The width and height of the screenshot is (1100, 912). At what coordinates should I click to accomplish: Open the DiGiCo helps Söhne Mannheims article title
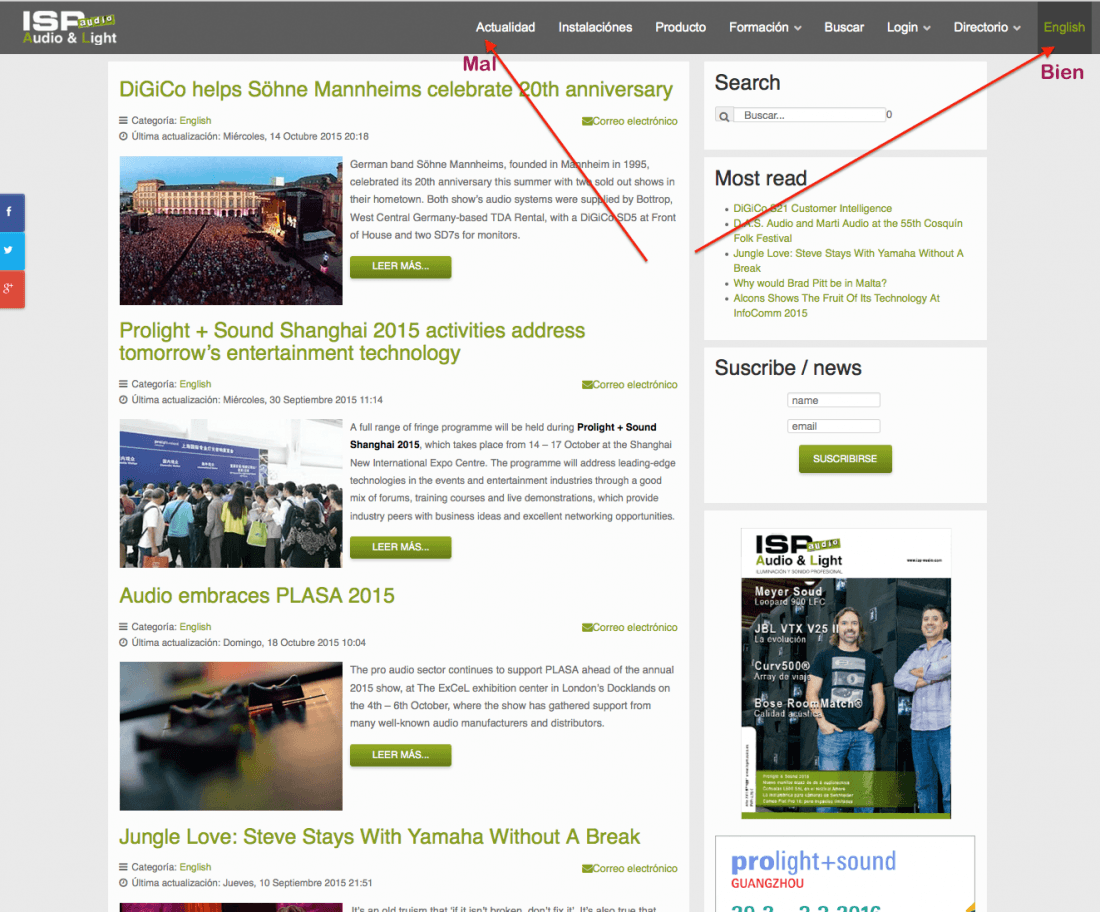396,90
